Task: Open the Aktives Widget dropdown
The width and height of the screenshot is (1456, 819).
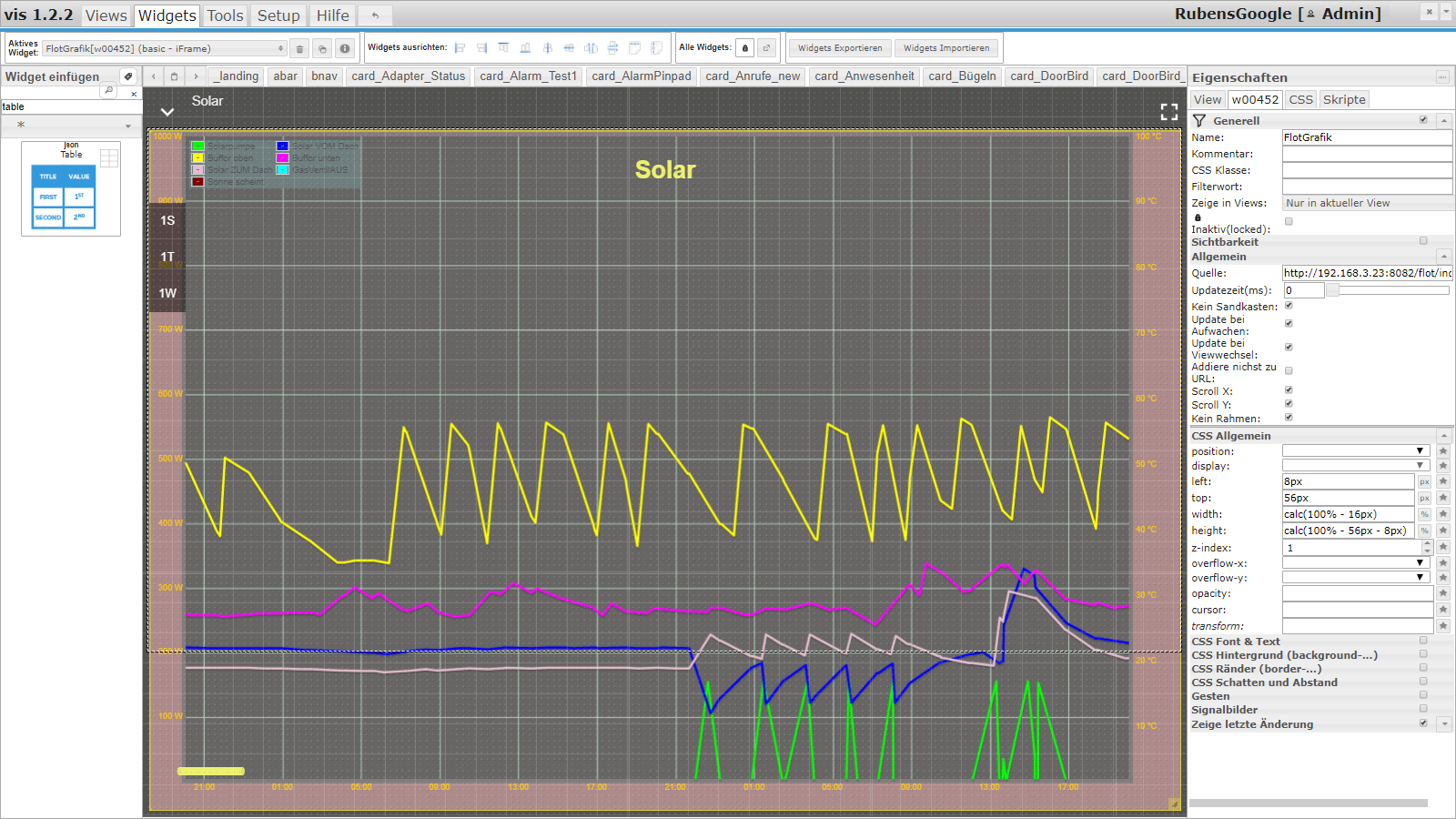Action: 164,49
